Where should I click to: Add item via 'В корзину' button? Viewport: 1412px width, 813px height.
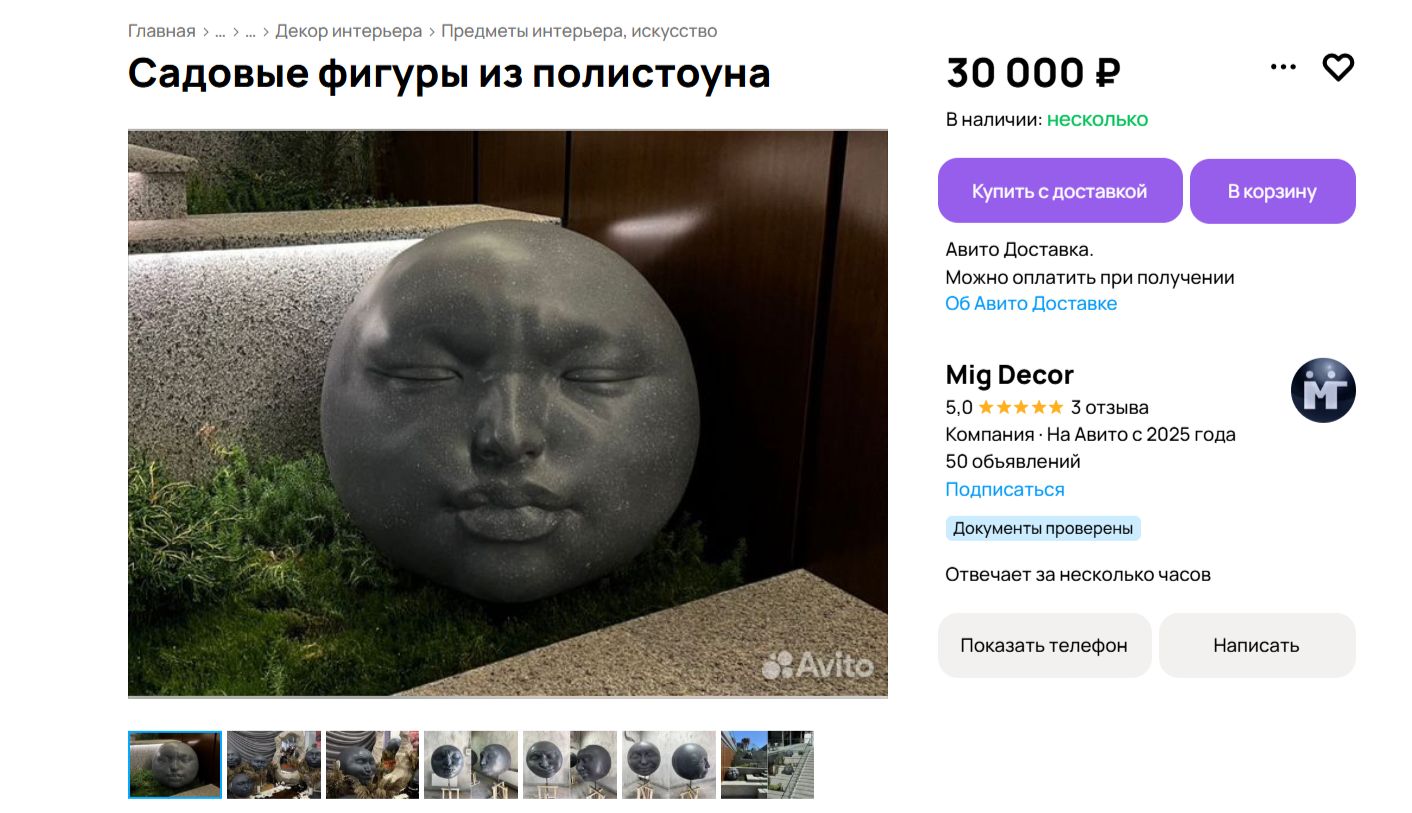click(x=1272, y=191)
